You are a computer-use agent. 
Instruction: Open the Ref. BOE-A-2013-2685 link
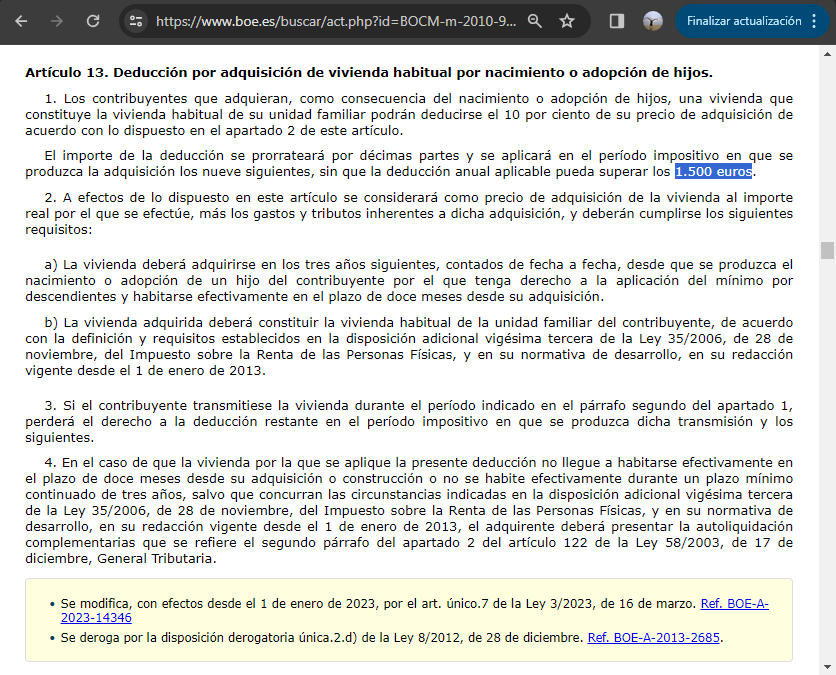coord(654,638)
